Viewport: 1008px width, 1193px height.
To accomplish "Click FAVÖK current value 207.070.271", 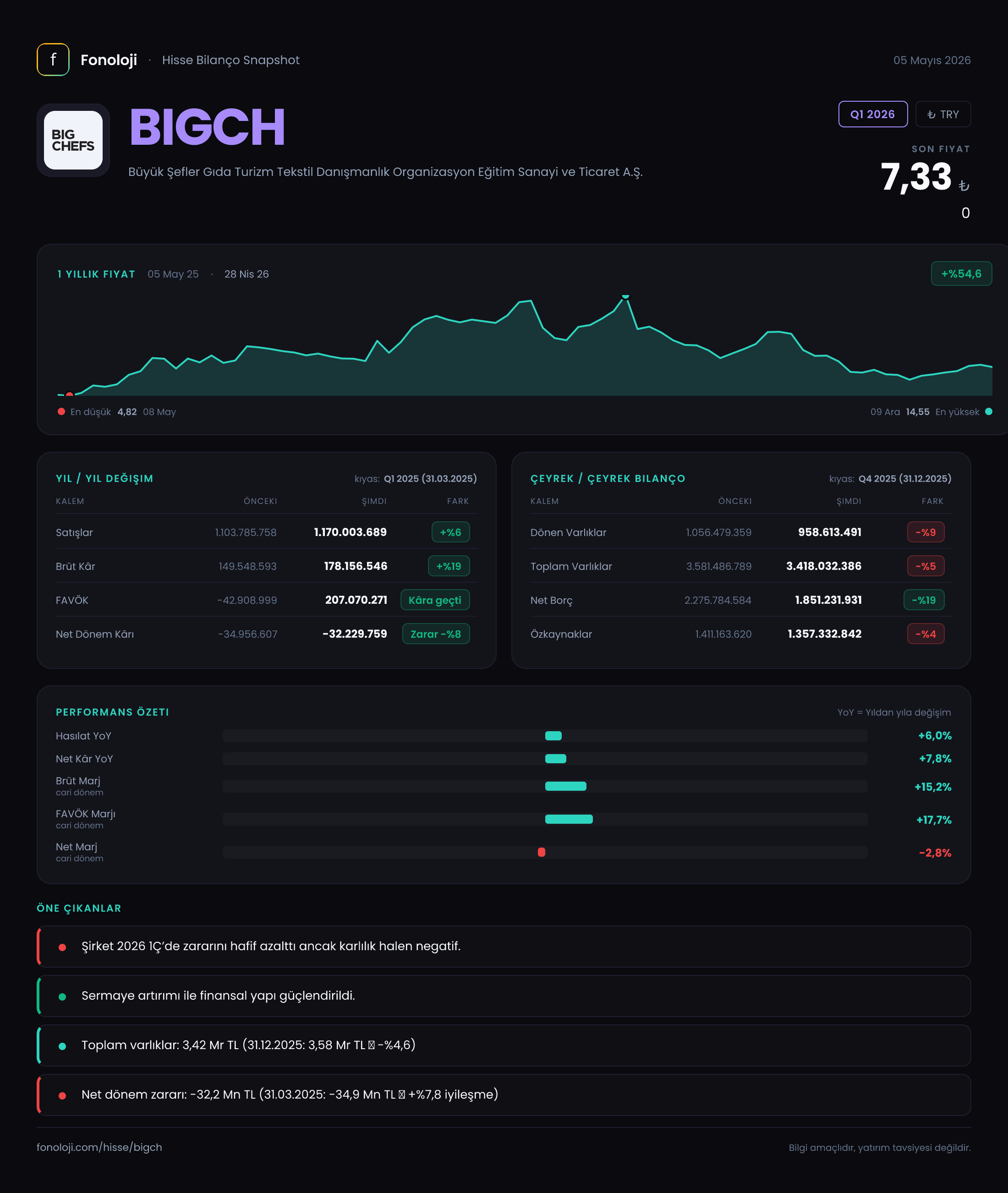I will [x=356, y=600].
